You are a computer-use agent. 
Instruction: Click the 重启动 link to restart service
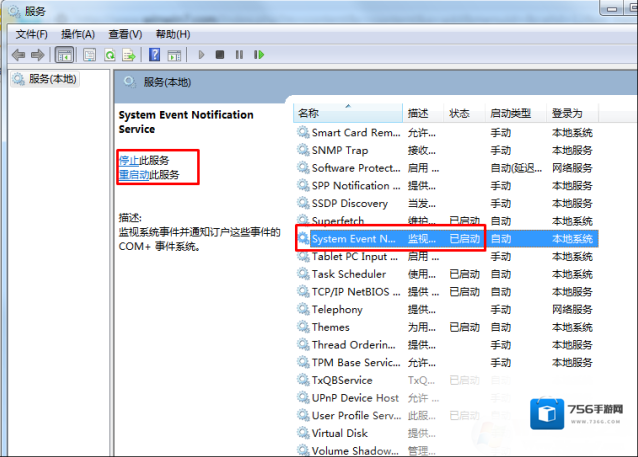tap(134, 174)
